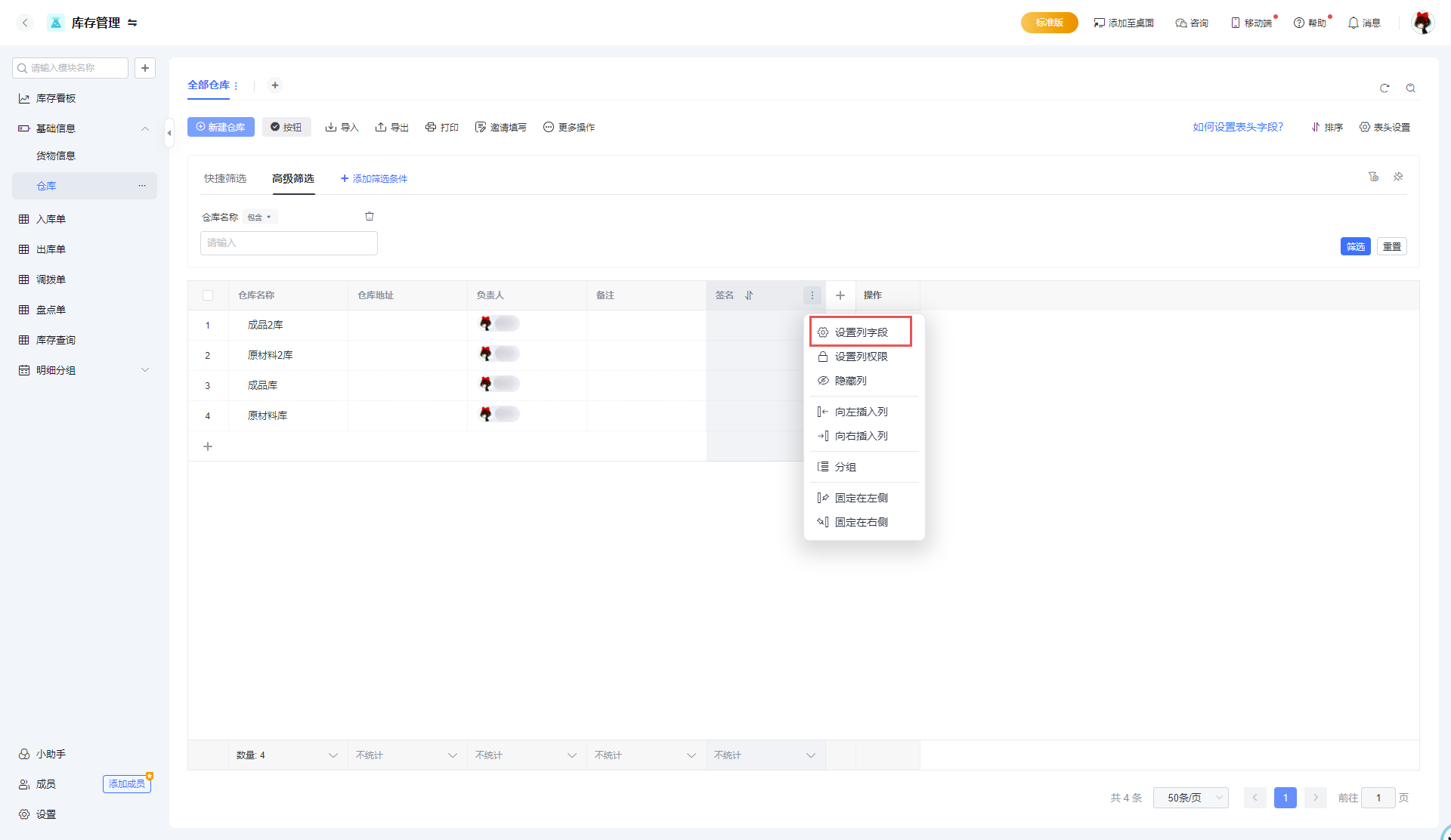Click the plus icon to add table column
This screenshot has height=840, width=1451.
(840, 295)
